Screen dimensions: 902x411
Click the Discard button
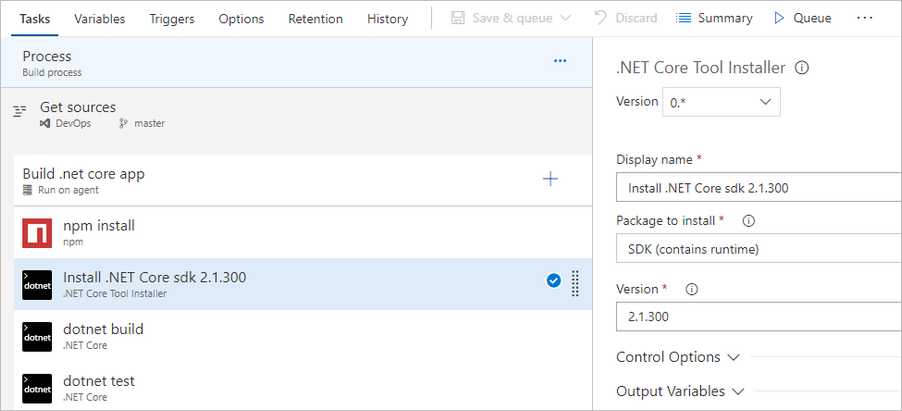626,18
